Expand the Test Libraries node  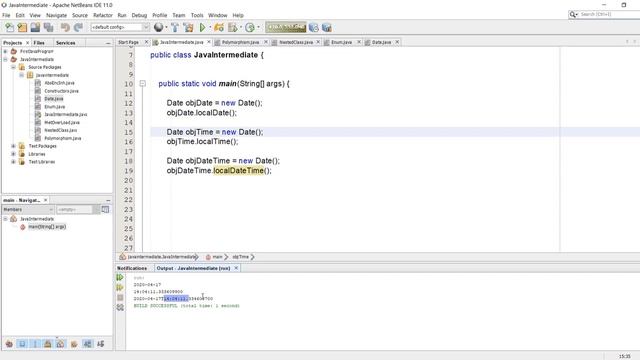tap(13, 162)
